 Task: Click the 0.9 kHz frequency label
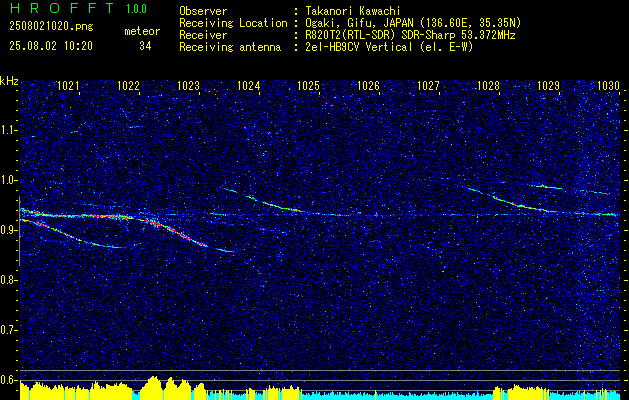point(8,230)
